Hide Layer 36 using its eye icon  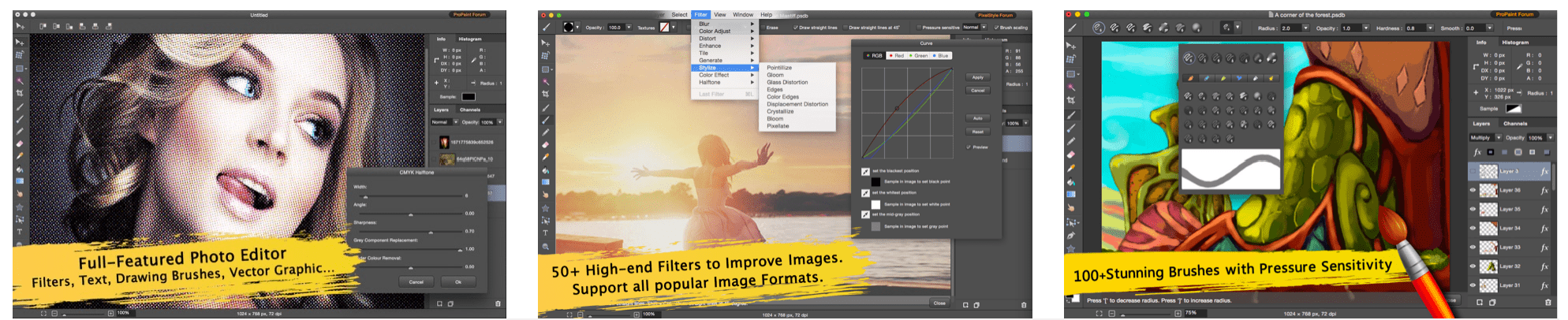(x=1473, y=190)
